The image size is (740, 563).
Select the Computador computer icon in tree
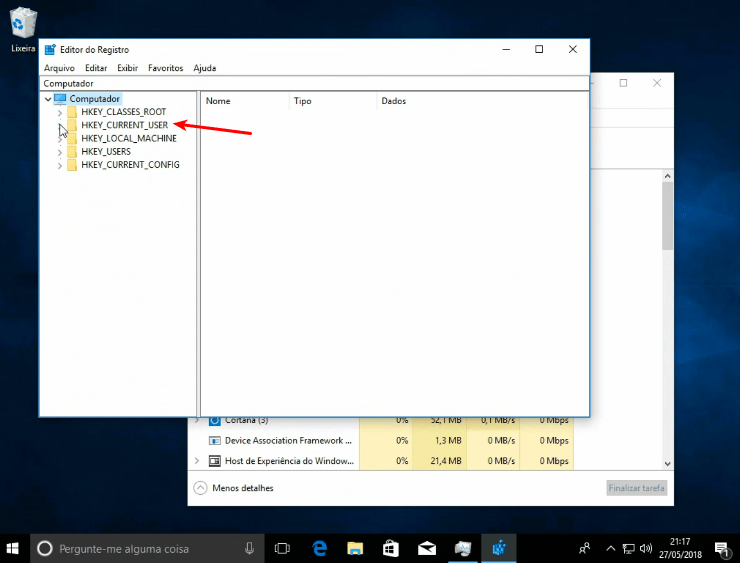click(60, 99)
